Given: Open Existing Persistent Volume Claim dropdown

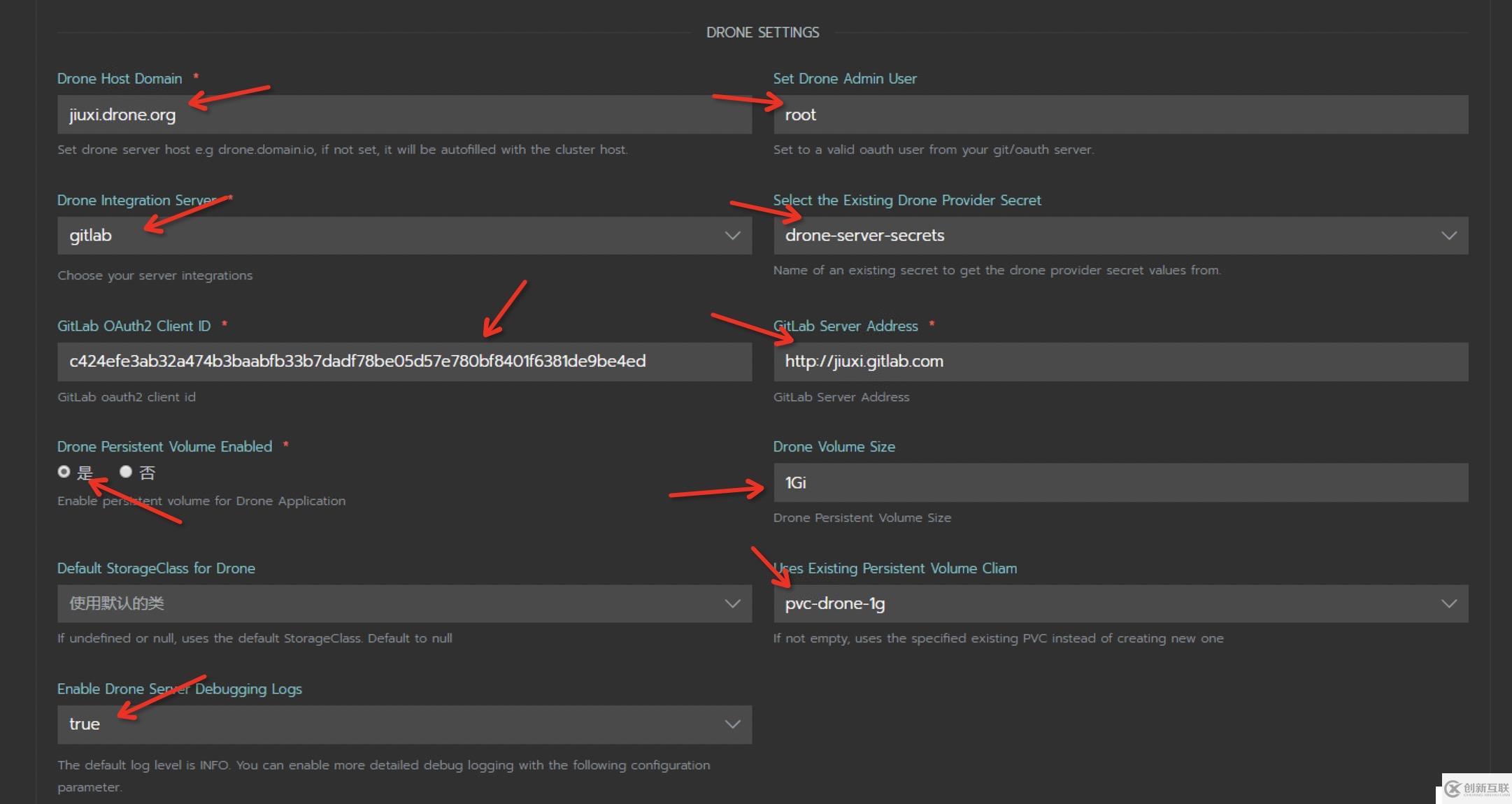Looking at the screenshot, I should [x=1120, y=603].
